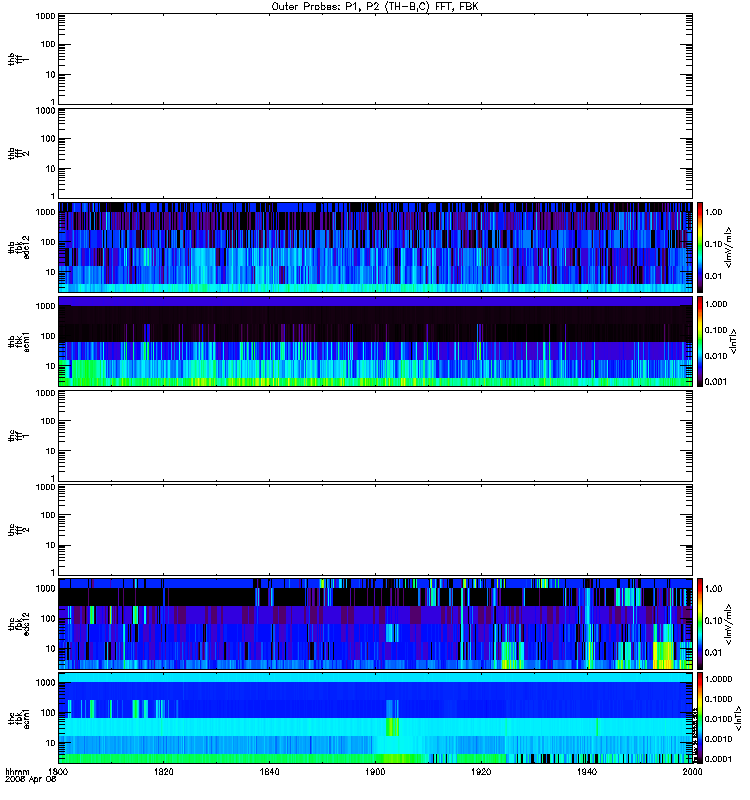Click '0.0010' on the thc scm1 color bar
The height and width of the screenshot is (800, 750).
tap(718, 739)
